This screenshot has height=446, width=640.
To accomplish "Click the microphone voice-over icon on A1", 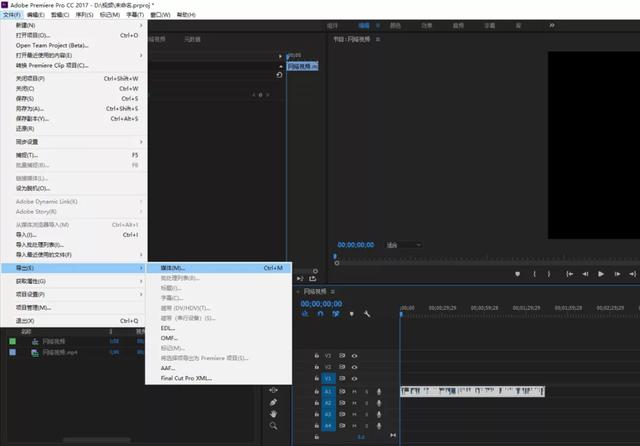I will point(379,391).
